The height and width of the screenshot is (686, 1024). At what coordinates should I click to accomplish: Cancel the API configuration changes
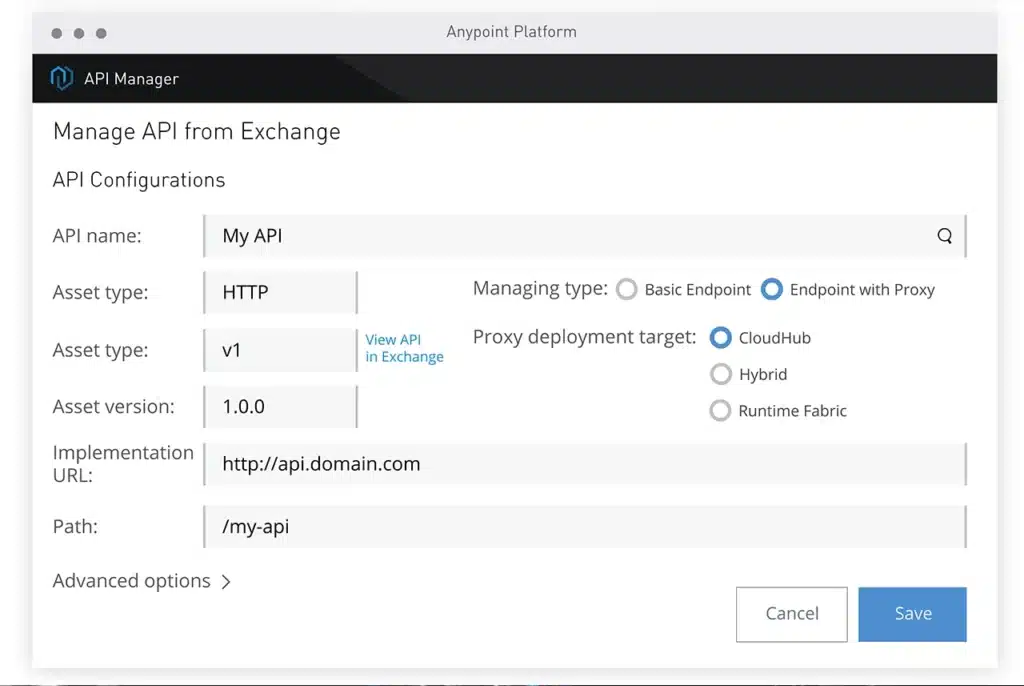tap(791, 613)
